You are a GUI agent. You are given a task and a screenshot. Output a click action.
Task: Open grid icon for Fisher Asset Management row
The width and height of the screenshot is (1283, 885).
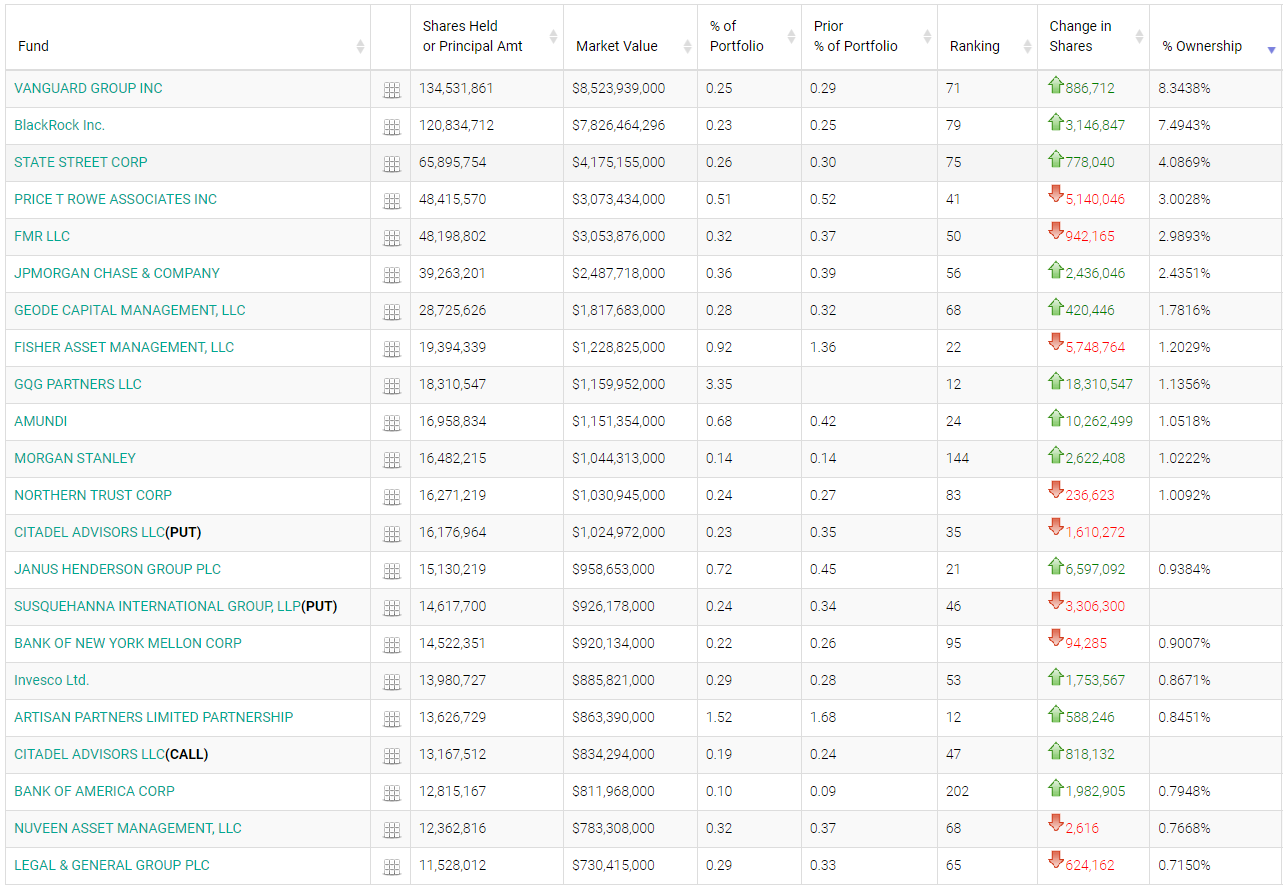[391, 349]
